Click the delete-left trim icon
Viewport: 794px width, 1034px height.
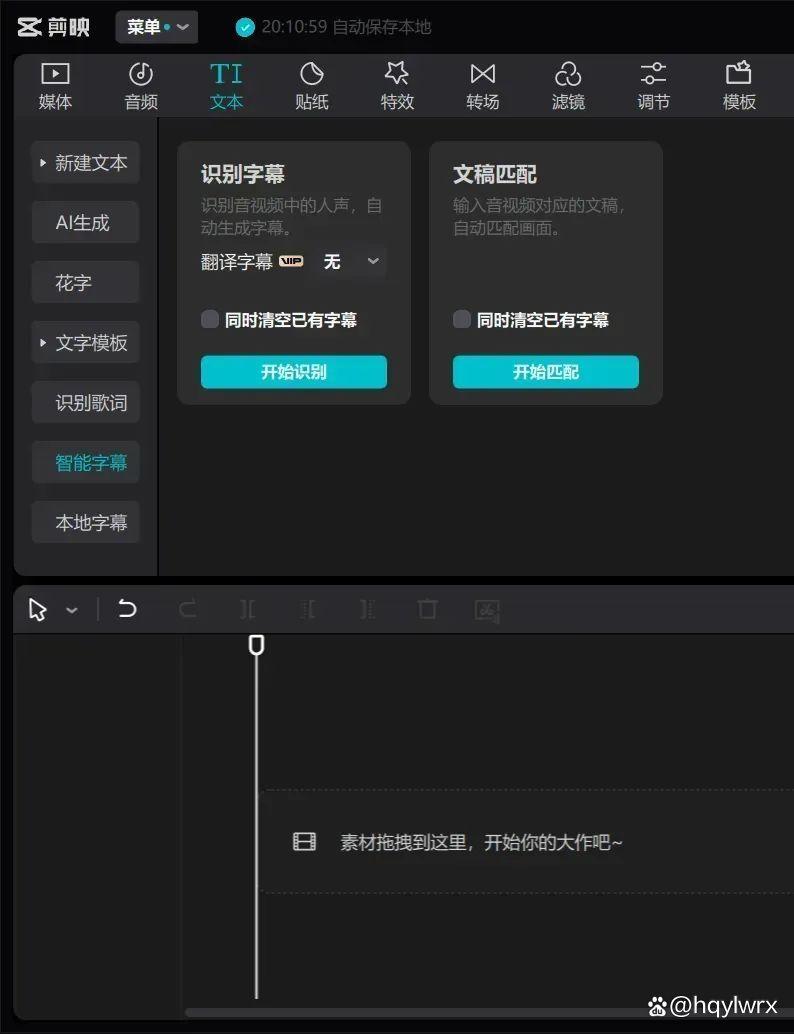pos(308,609)
